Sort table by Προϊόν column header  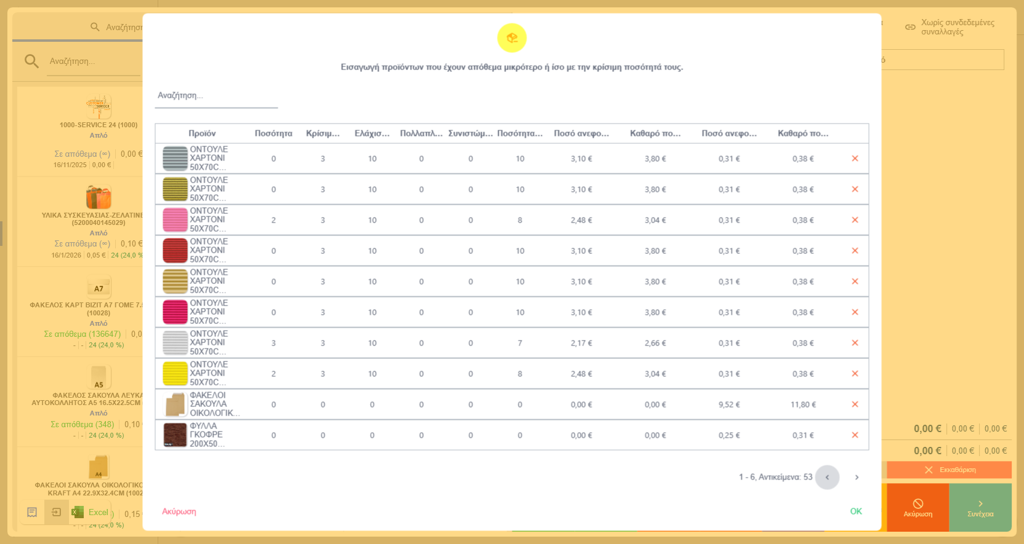pos(202,133)
